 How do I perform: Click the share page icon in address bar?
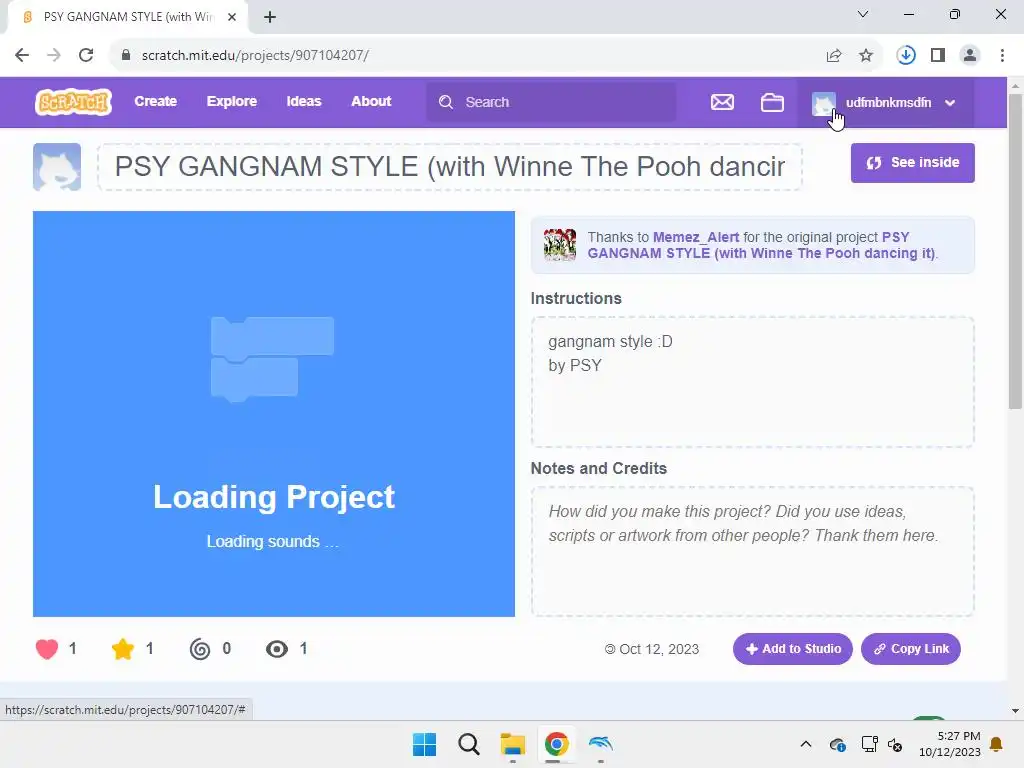point(834,56)
